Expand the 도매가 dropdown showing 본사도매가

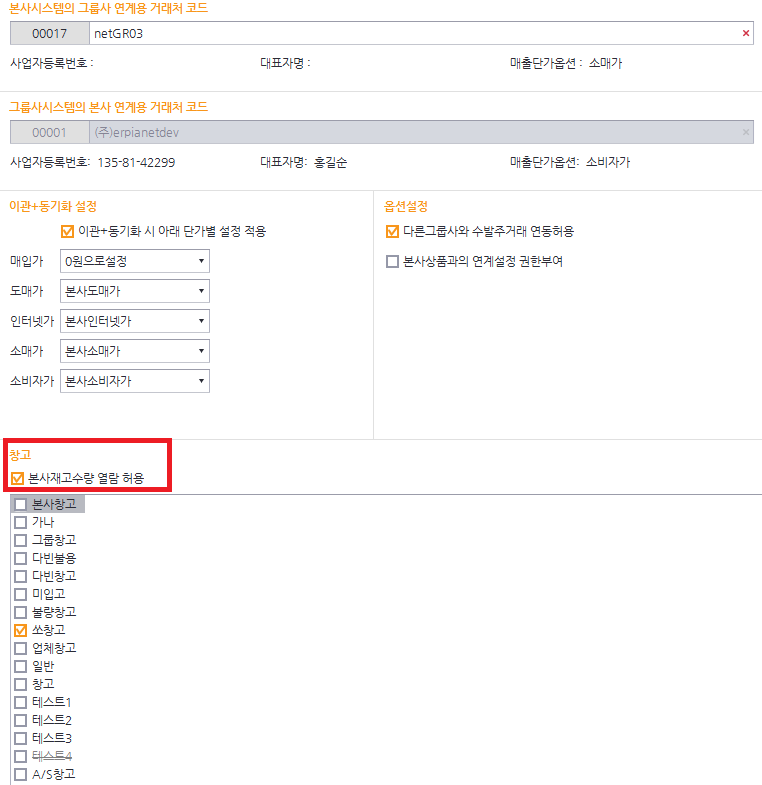[x=134, y=291]
